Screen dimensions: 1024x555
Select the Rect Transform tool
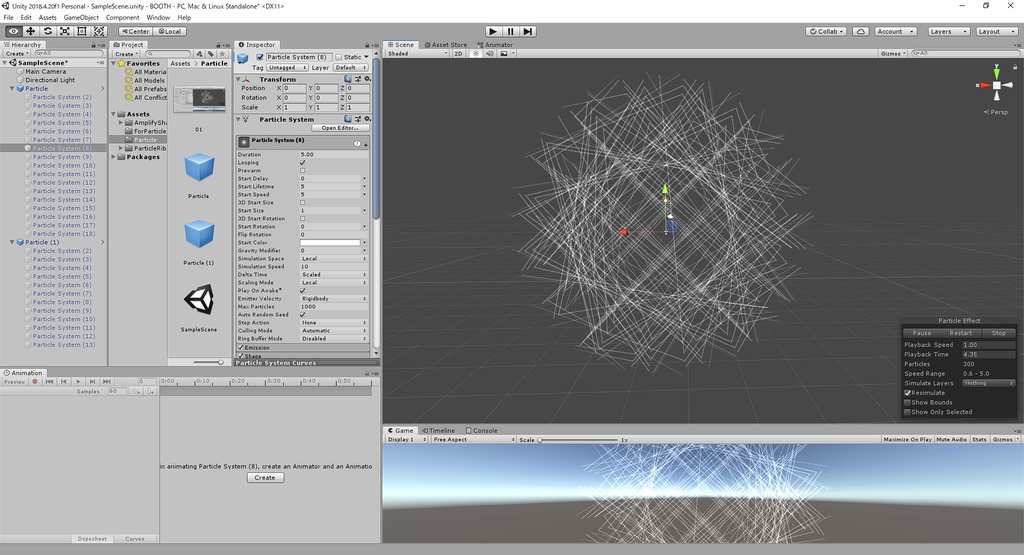click(x=82, y=31)
